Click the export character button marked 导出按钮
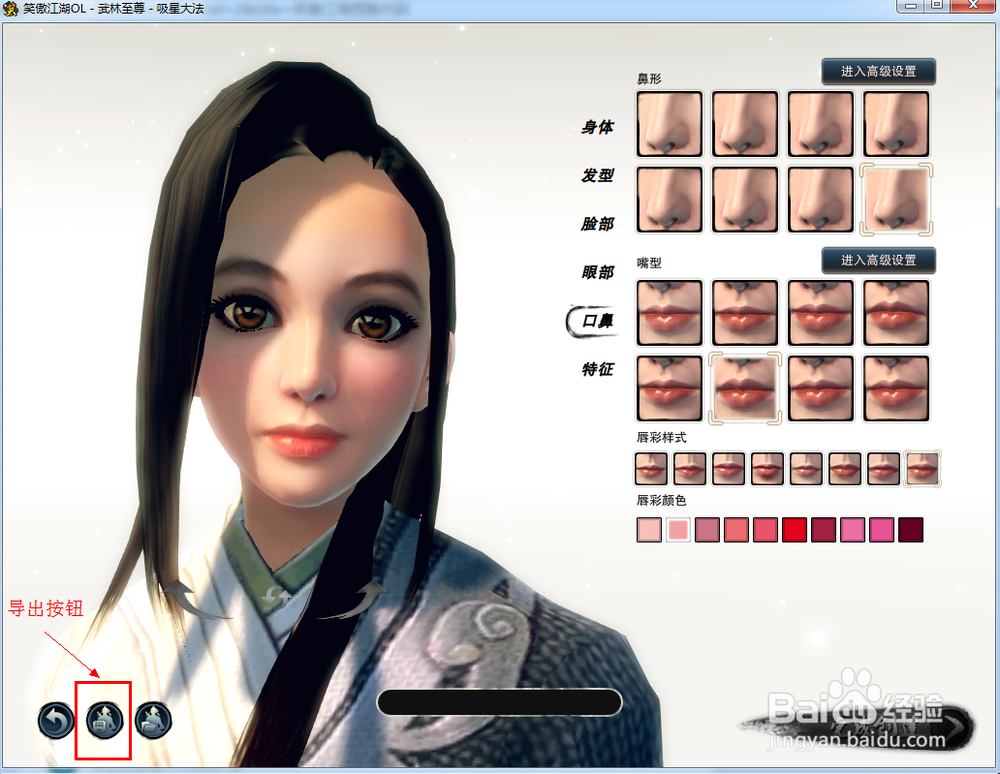Viewport: 1000px width, 774px height. (x=105, y=721)
